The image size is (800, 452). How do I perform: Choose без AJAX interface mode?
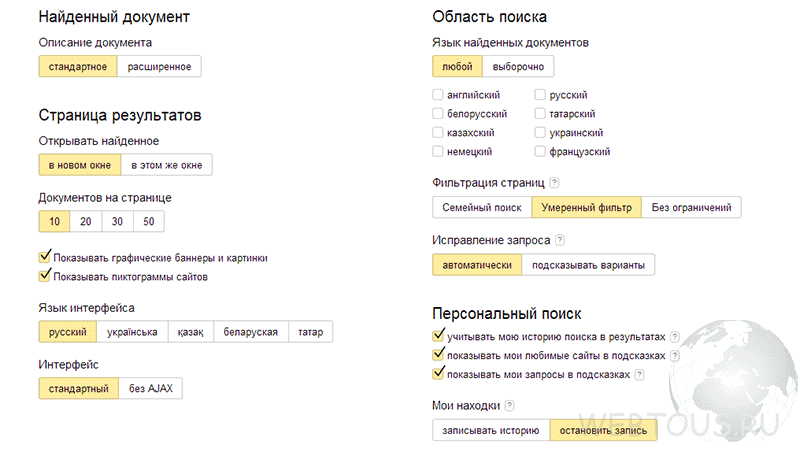point(151,388)
